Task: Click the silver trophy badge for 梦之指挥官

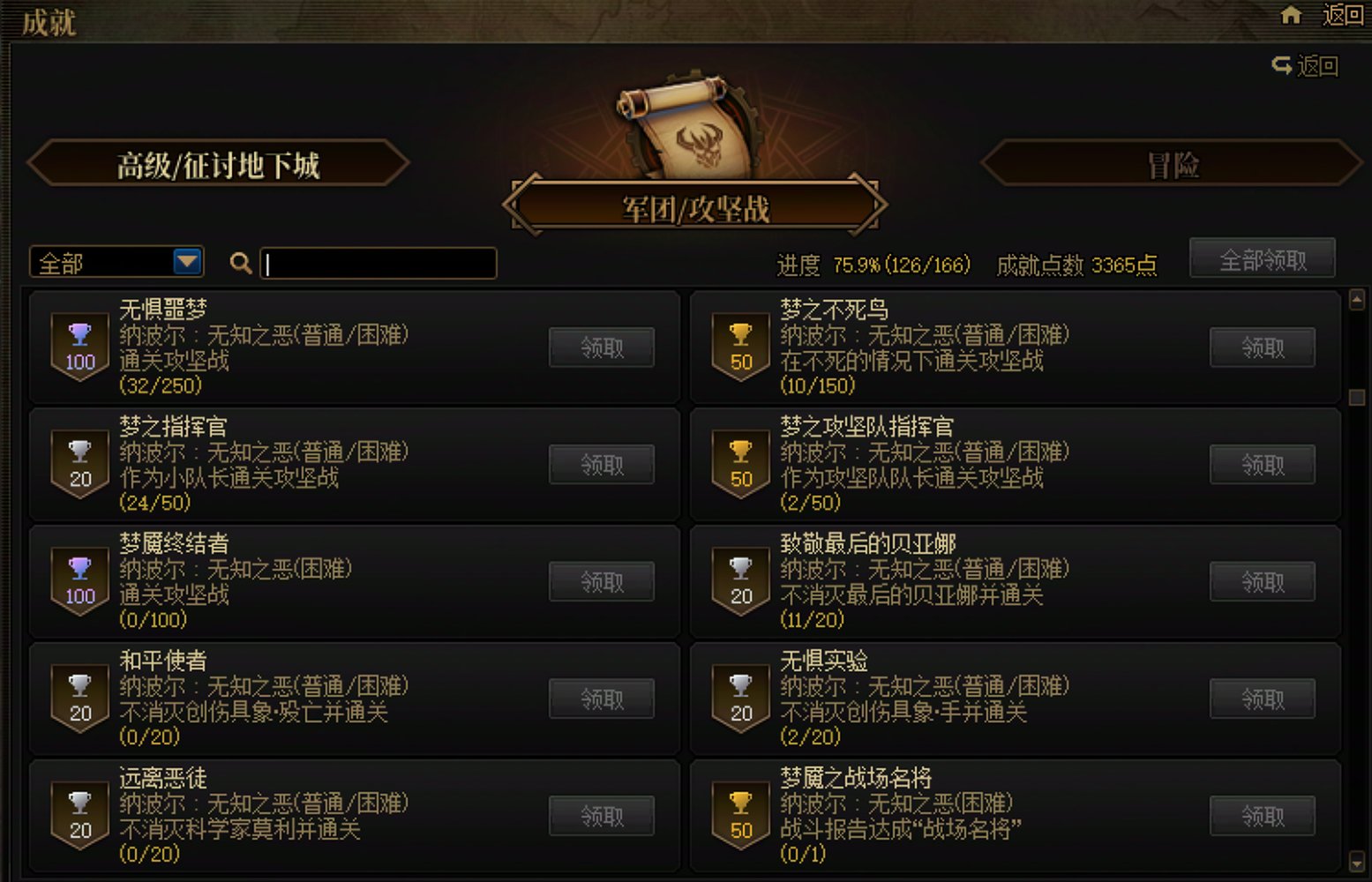Action: (x=80, y=465)
